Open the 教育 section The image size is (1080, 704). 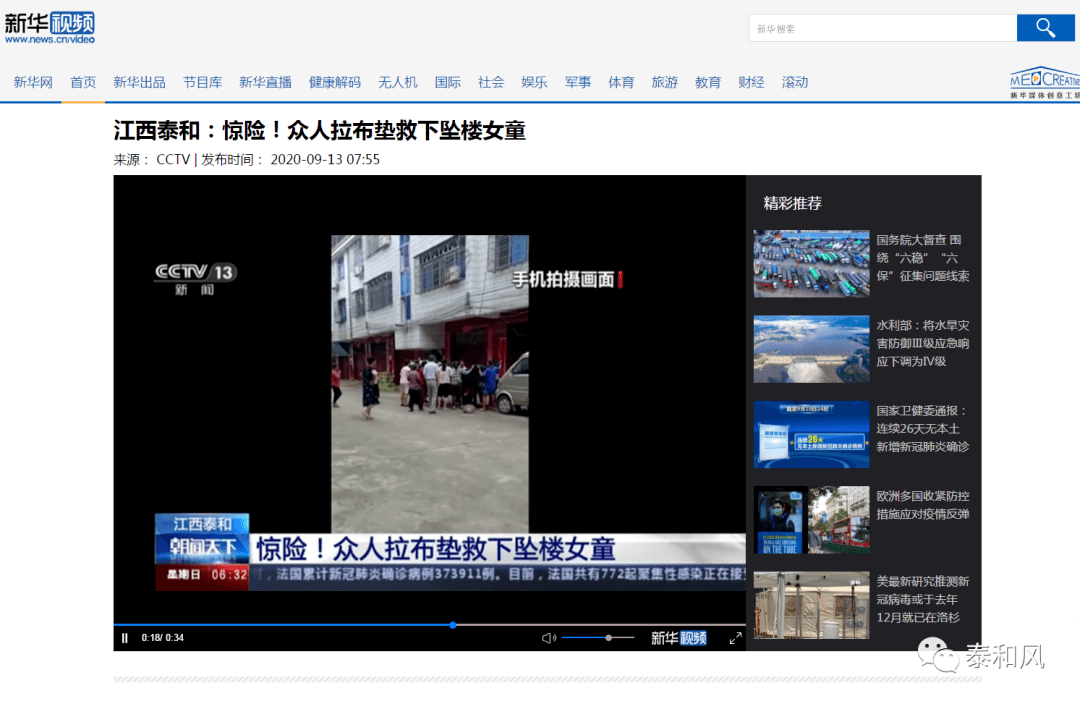[x=708, y=83]
